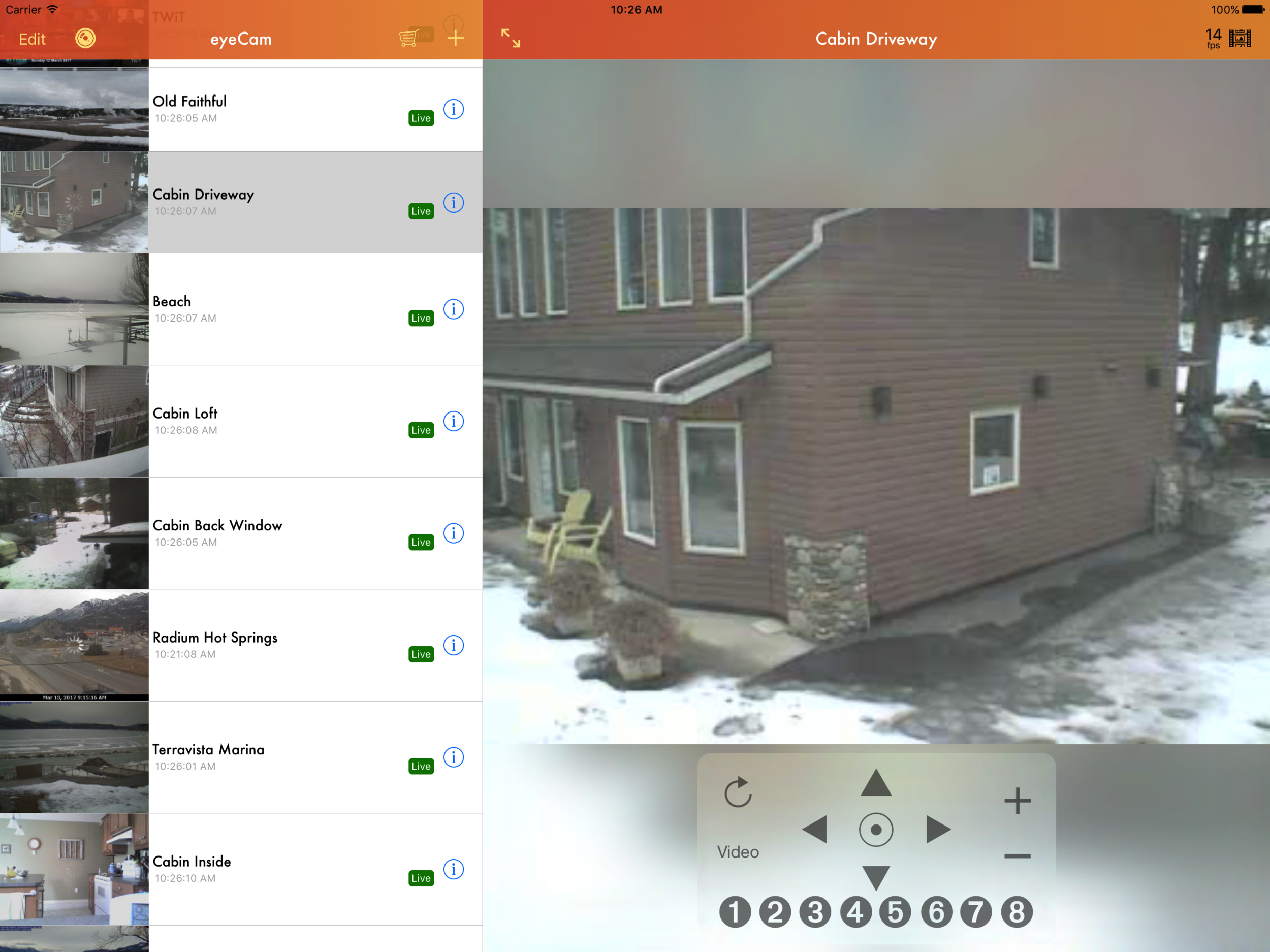This screenshot has width=1270, height=952.
Task: Tap the Cabin Loft thumbnail image
Action: click(74, 421)
